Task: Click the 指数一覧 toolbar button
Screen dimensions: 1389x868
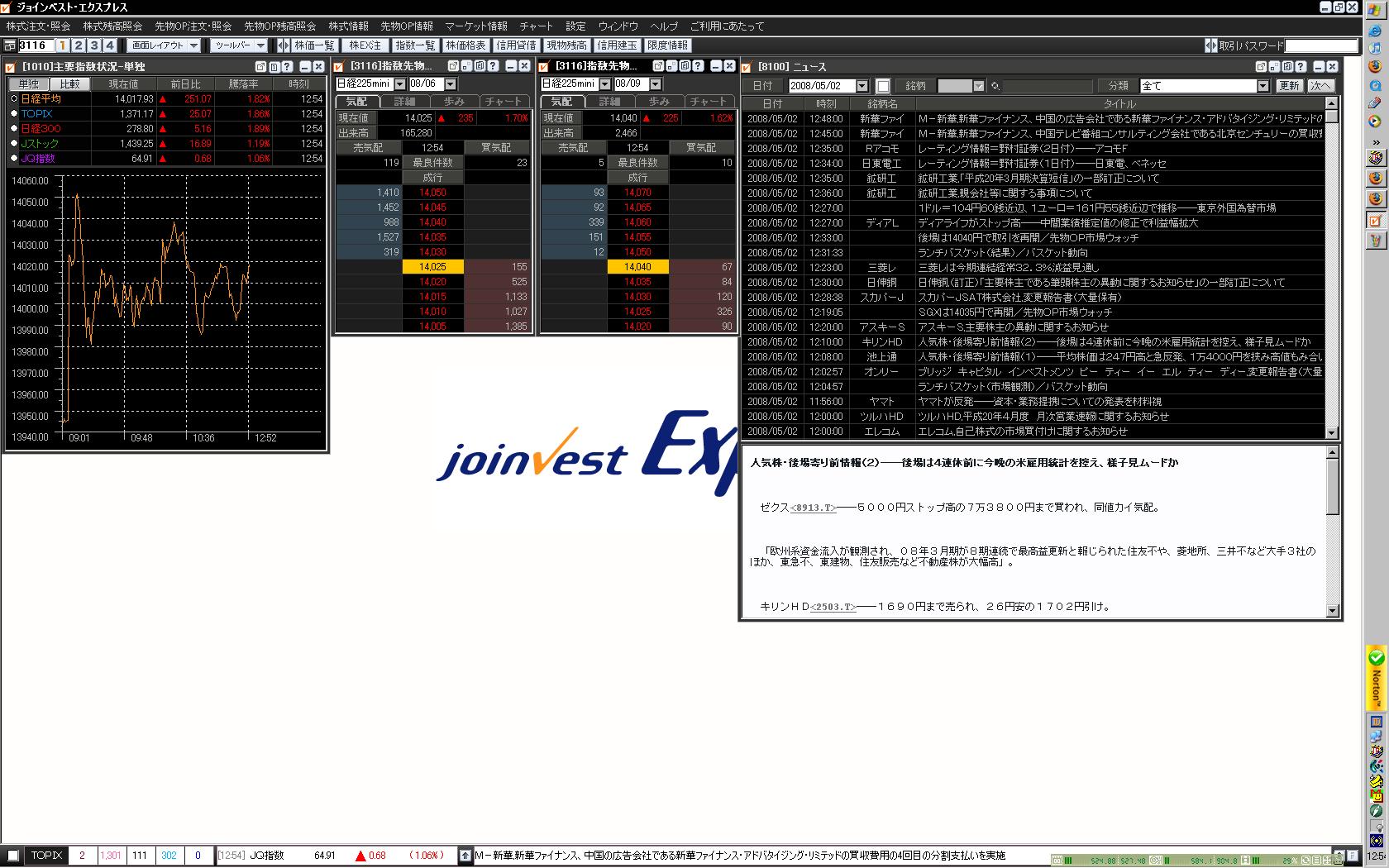Action: pyautogui.click(x=415, y=45)
